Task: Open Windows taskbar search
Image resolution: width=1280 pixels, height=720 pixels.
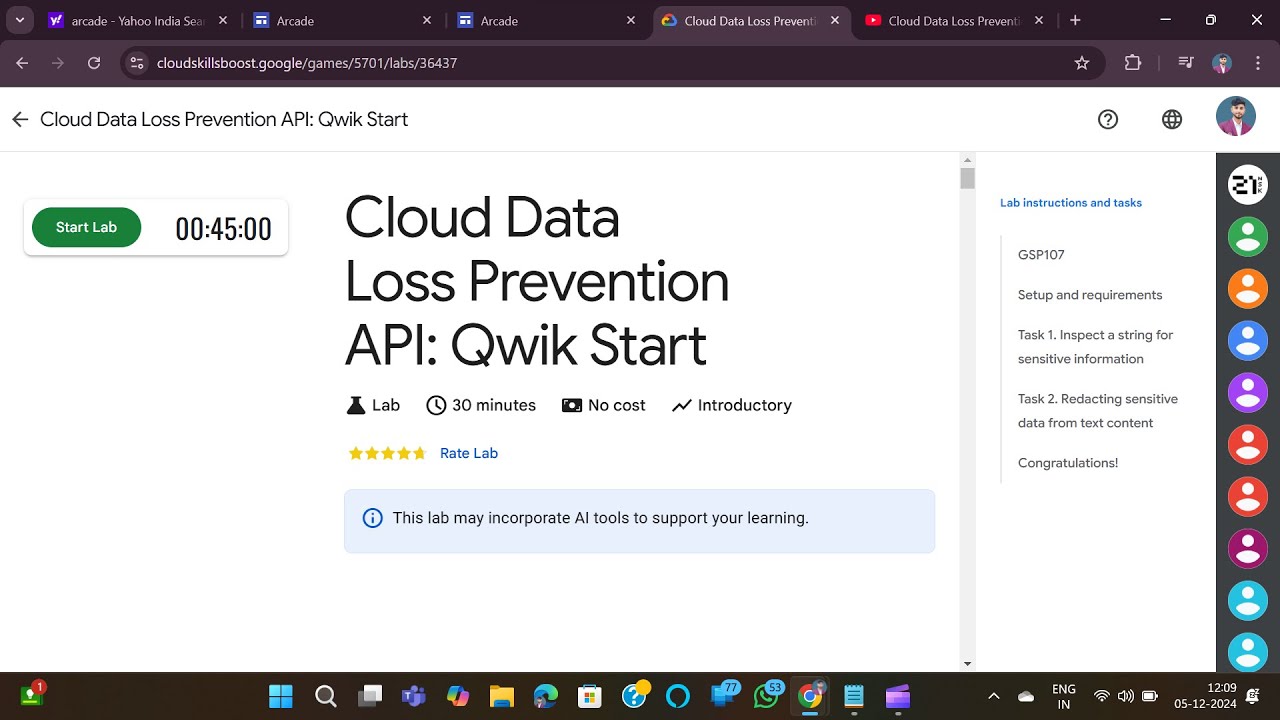Action: [325, 696]
